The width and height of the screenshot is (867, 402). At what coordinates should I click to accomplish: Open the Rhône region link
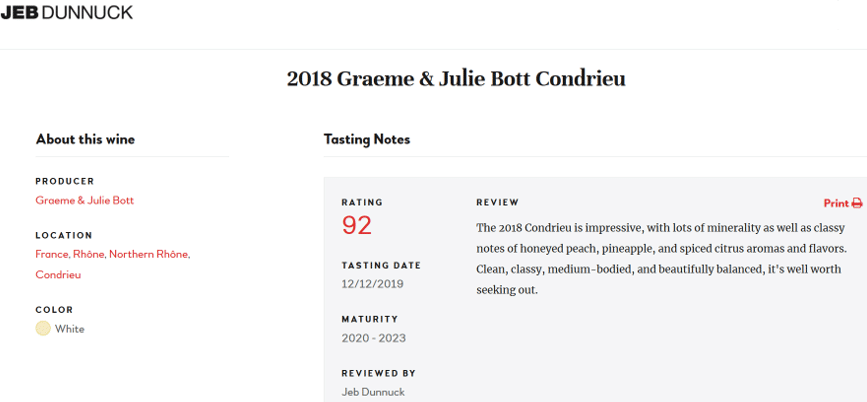point(88,254)
